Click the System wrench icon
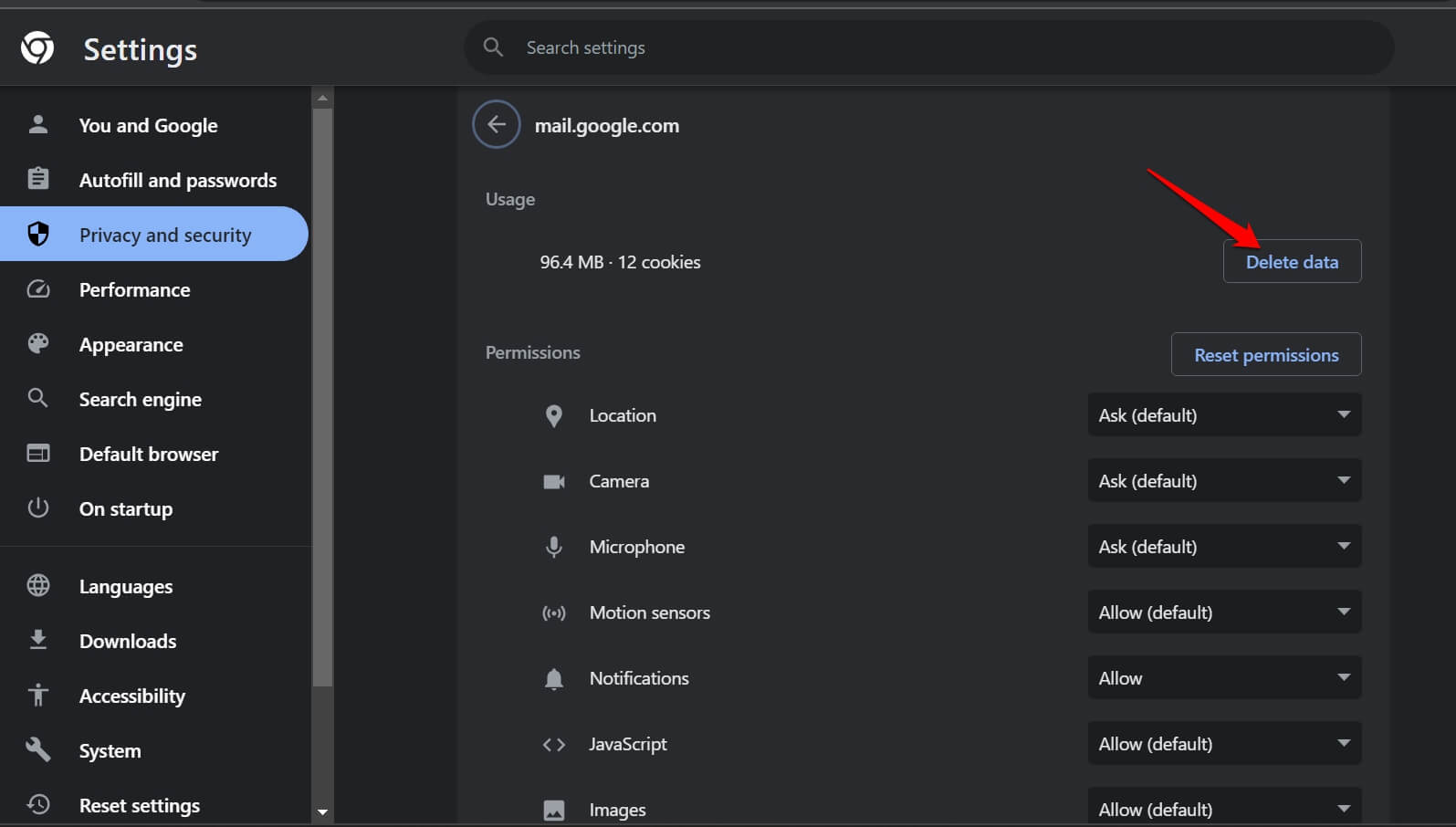1456x827 pixels. pyautogui.click(x=38, y=749)
